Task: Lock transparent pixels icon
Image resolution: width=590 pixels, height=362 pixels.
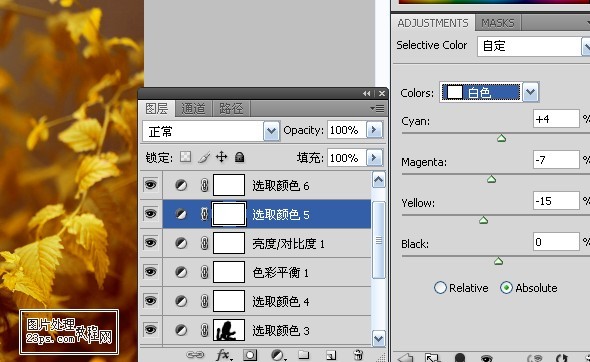Action: (x=185, y=157)
